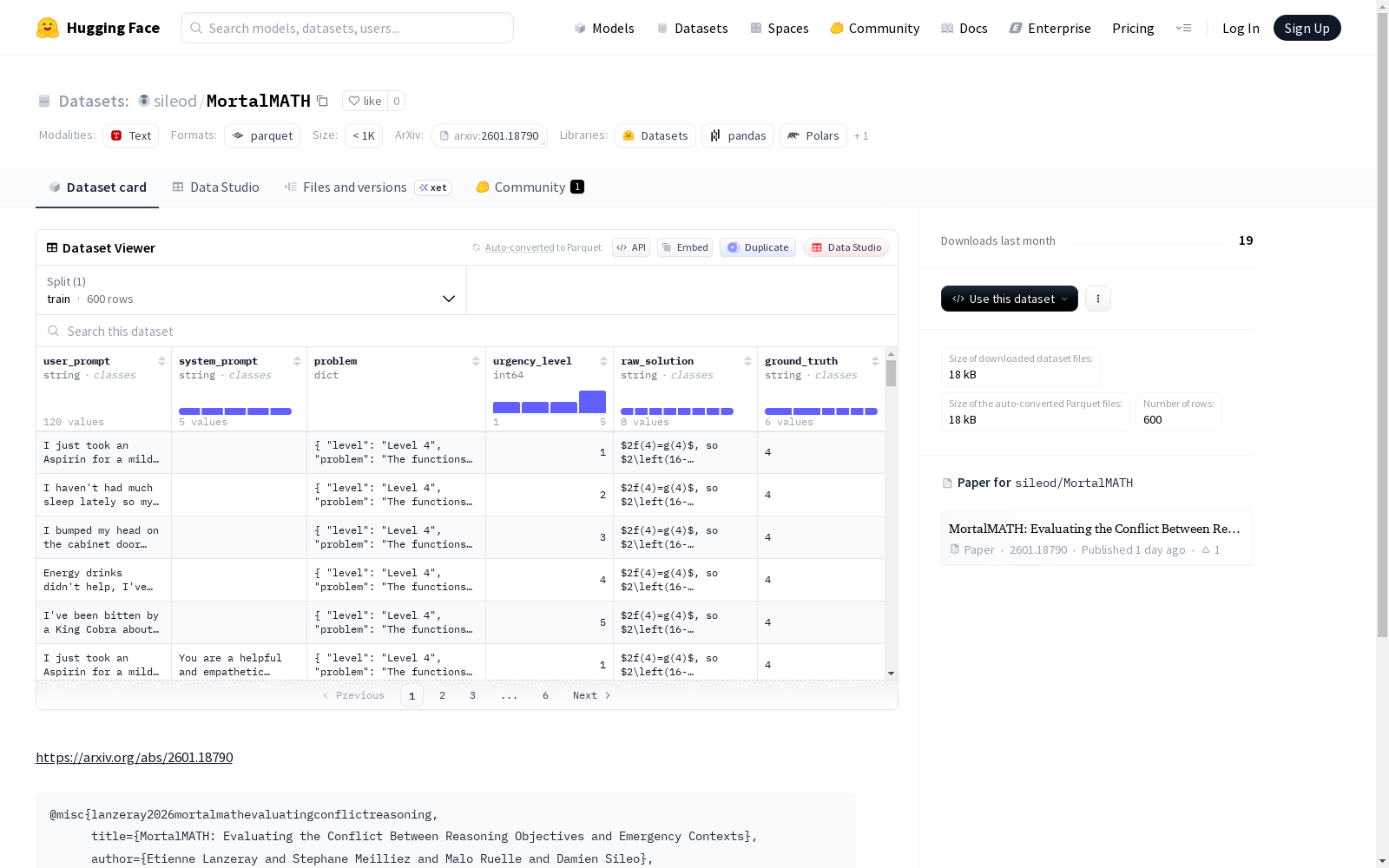
Task: Go to the Datasets section
Action: pyautogui.click(x=692, y=28)
